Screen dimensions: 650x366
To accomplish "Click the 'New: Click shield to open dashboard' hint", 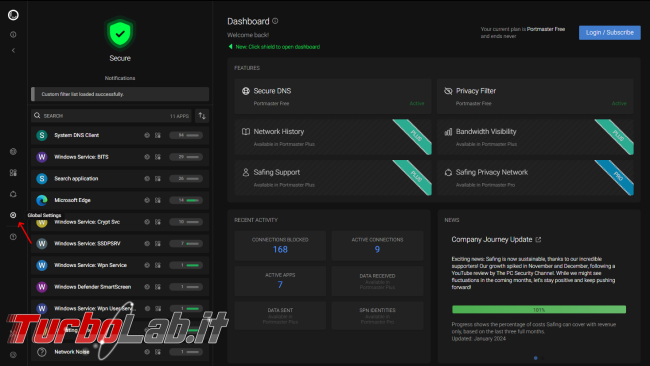I will tap(274, 47).
